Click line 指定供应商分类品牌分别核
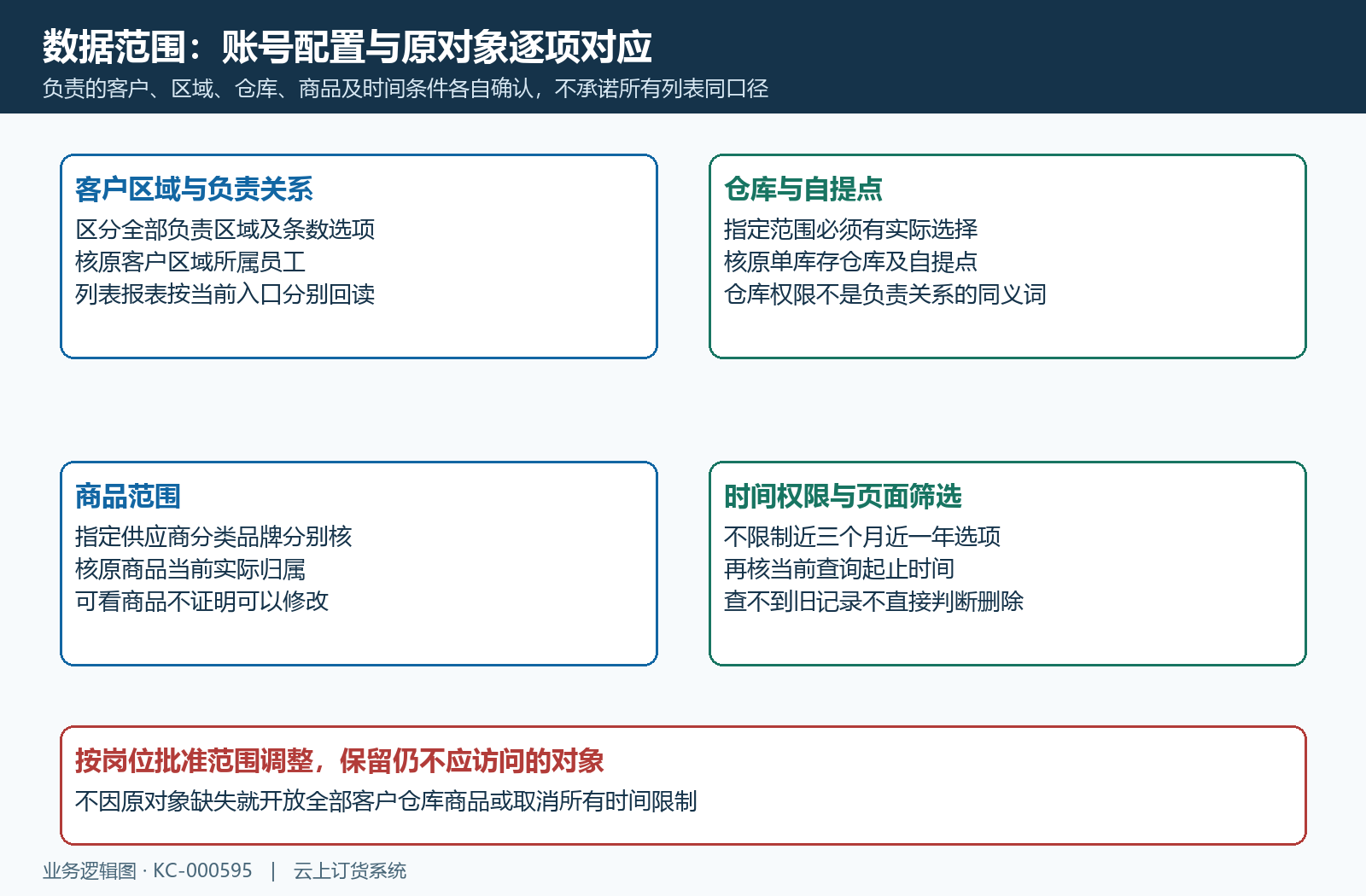Screen dimensions: 1366x896 [213, 537]
